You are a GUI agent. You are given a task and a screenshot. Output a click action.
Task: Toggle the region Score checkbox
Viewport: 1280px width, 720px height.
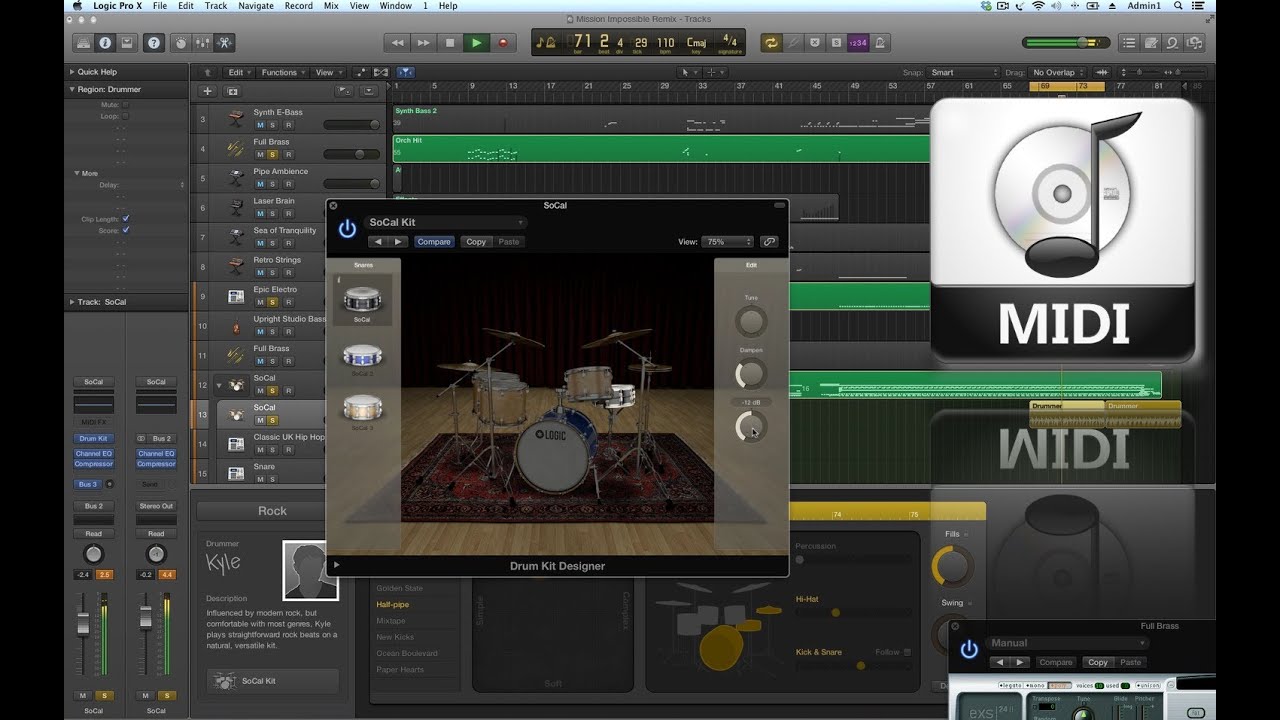click(126, 230)
